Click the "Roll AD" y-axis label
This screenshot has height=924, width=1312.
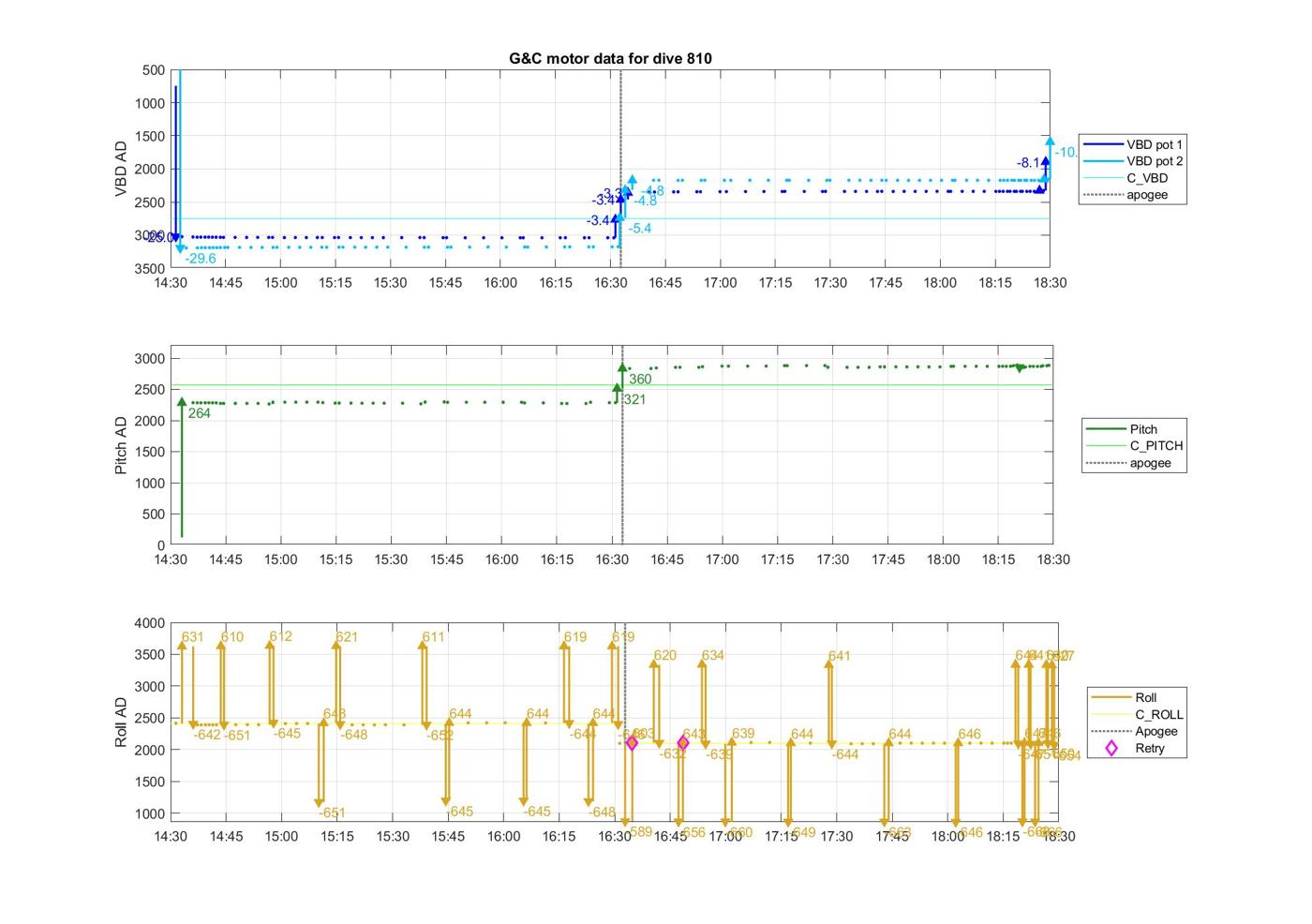[x=121, y=722]
